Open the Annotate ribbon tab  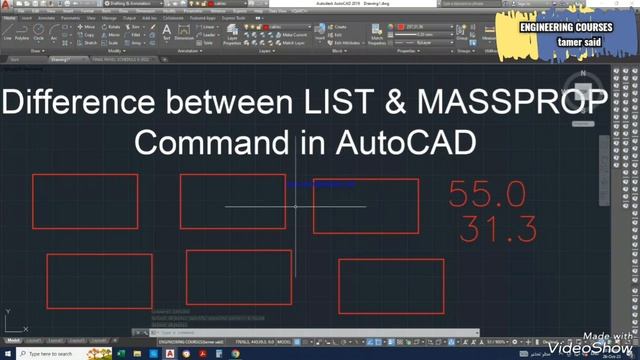click(x=46, y=18)
